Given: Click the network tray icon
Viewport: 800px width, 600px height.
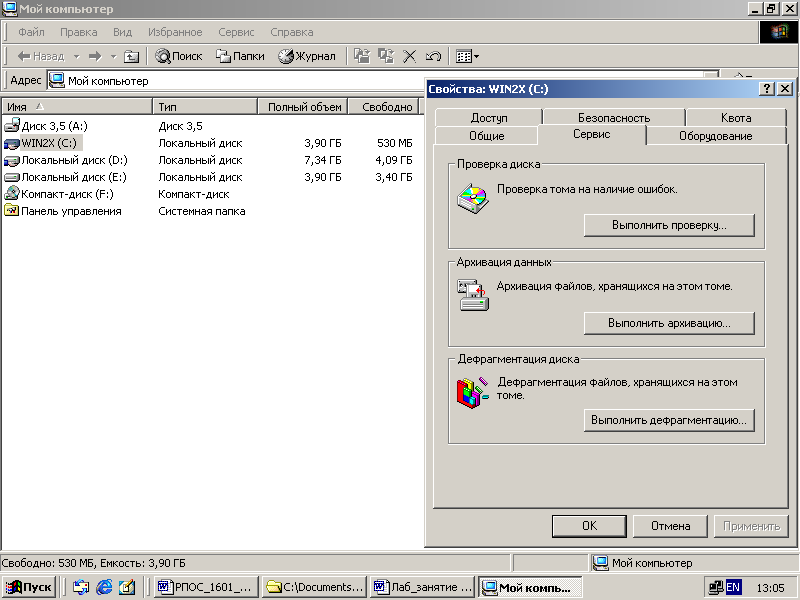Looking at the screenshot, I should [x=716, y=587].
